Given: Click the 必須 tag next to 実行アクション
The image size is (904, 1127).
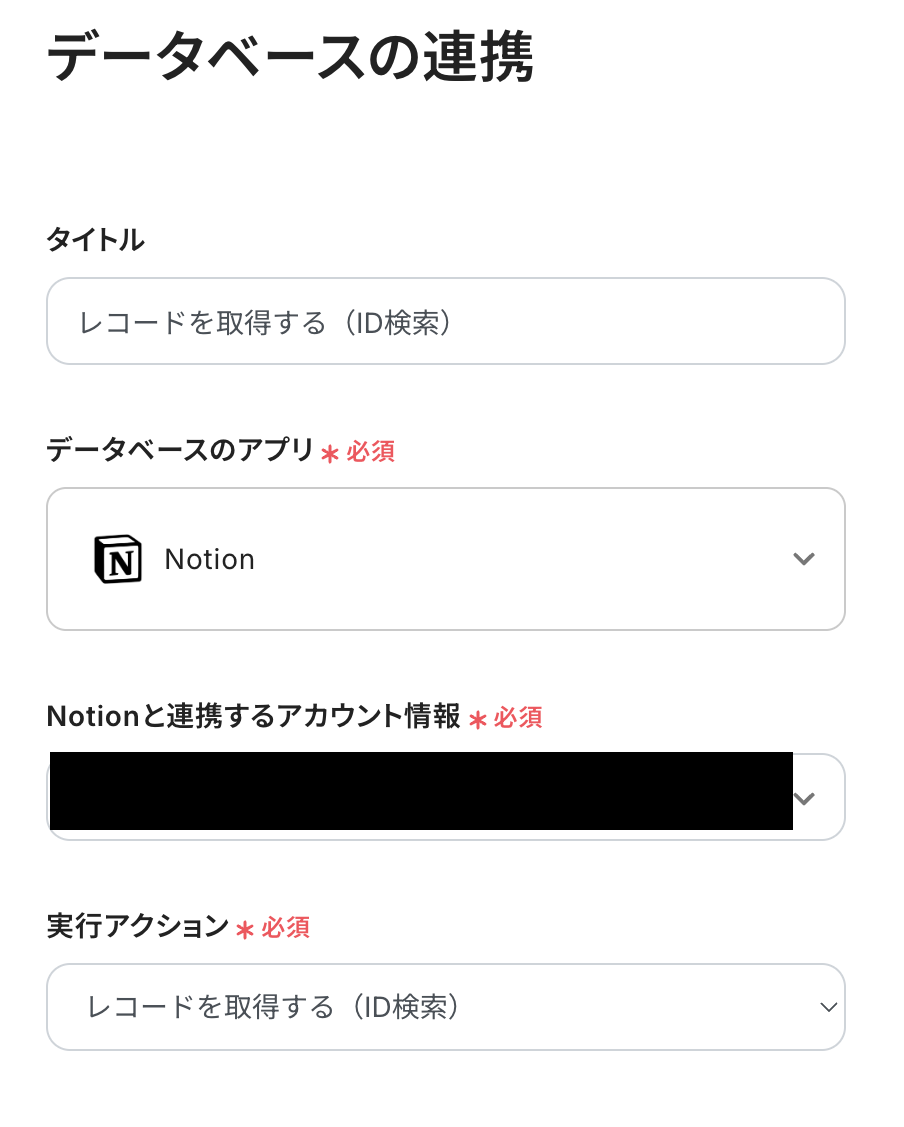Looking at the screenshot, I should point(286,928).
